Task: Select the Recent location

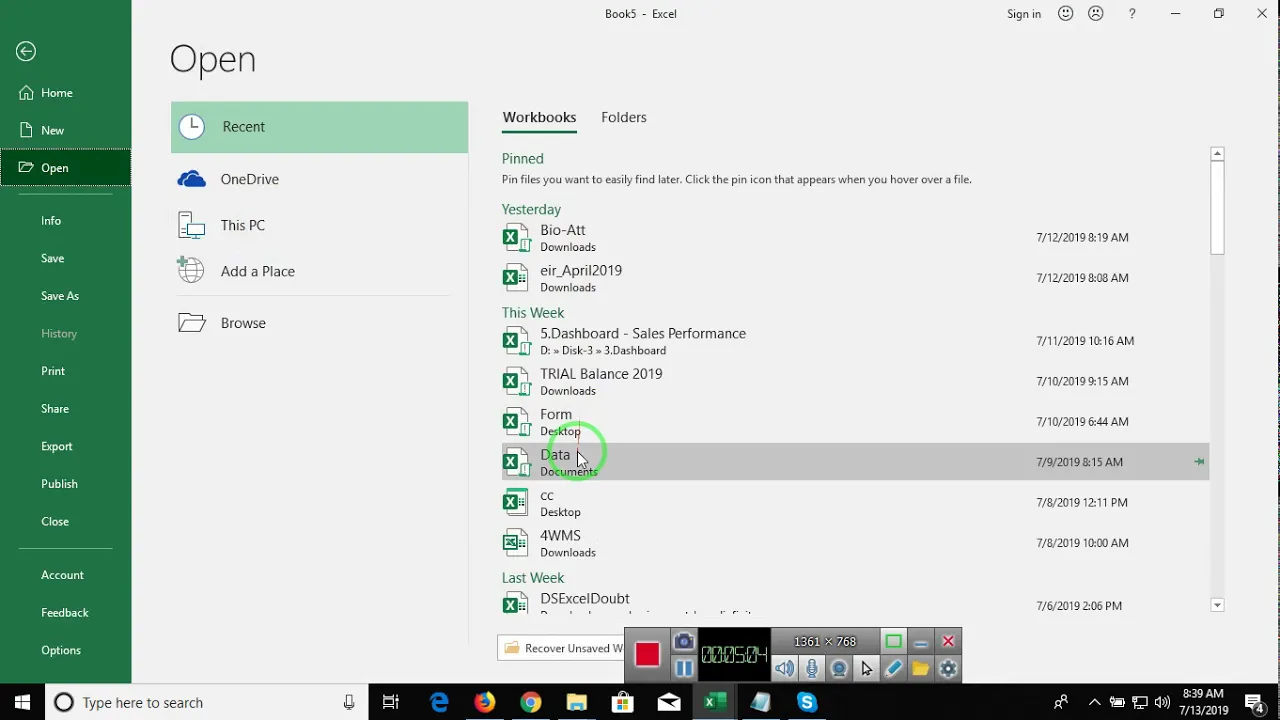Action: click(319, 127)
